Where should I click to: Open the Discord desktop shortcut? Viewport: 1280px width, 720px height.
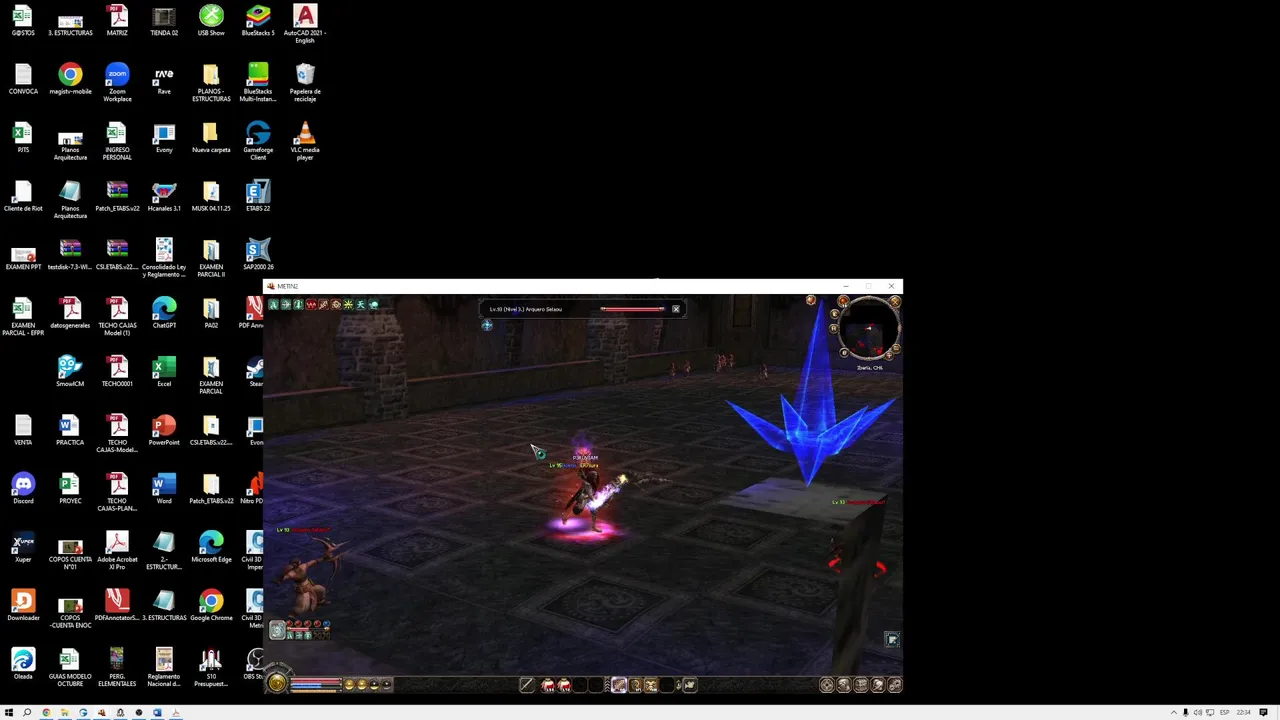[x=23, y=489]
